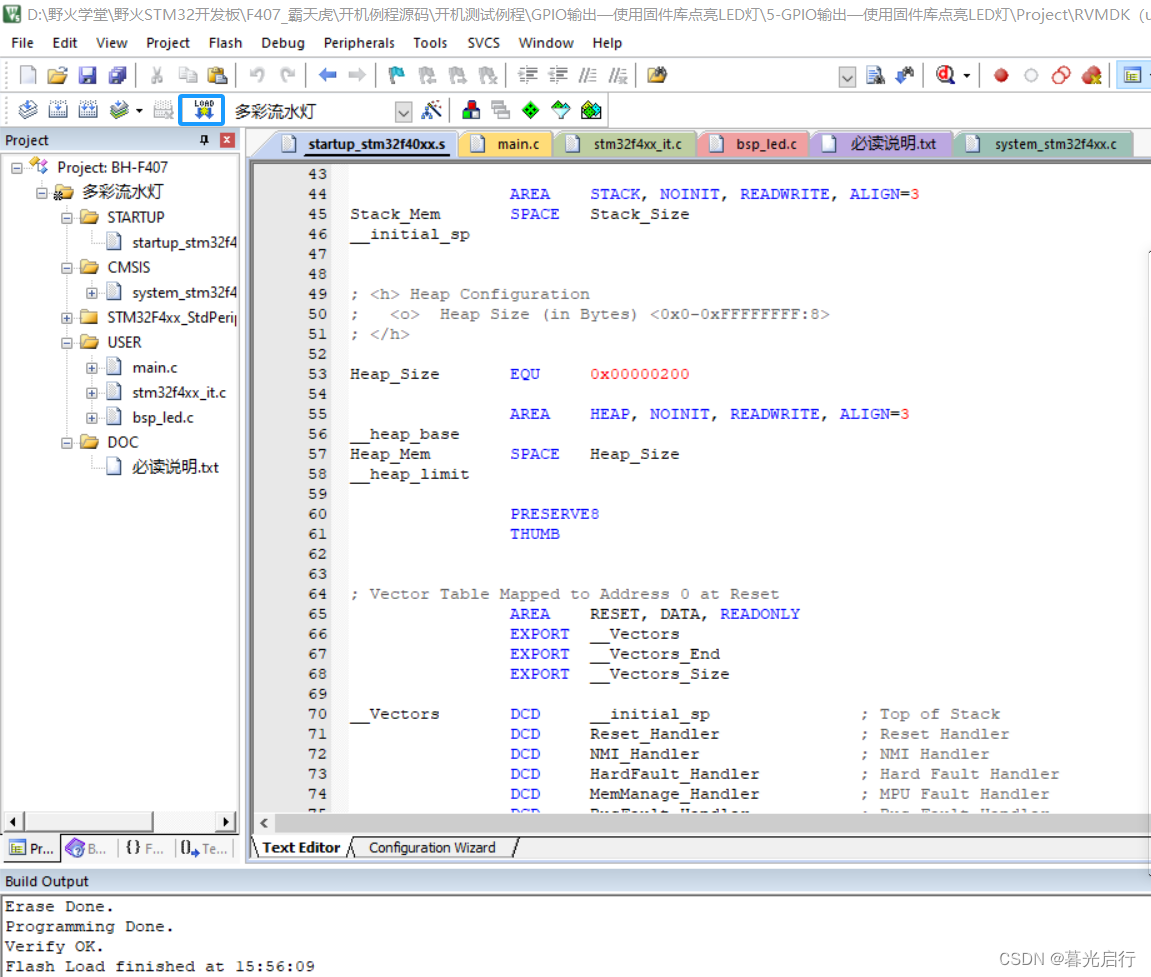
Task: Navigate backward with blue left arrow
Action: (327, 75)
